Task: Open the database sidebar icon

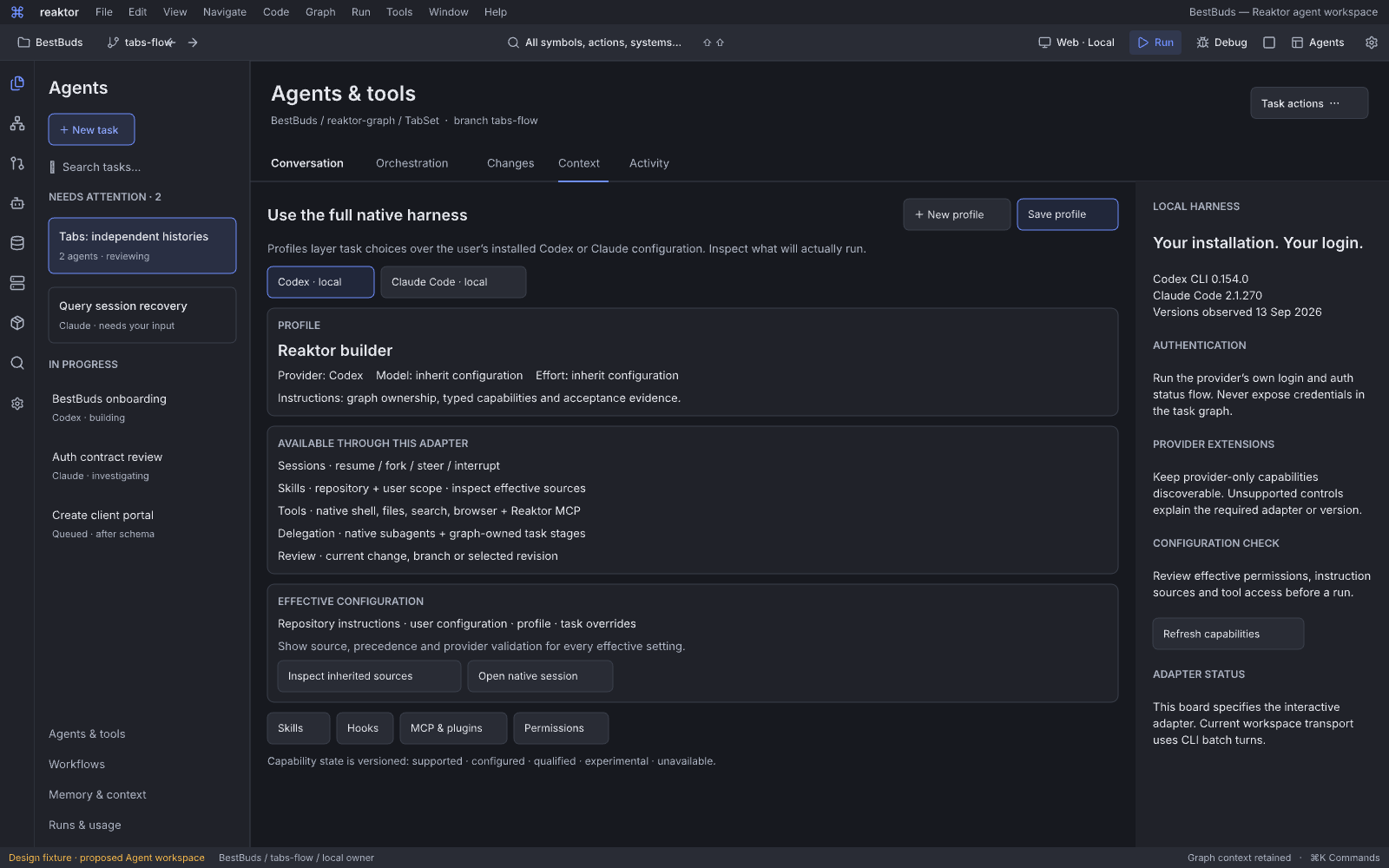Action: pos(17,243)
